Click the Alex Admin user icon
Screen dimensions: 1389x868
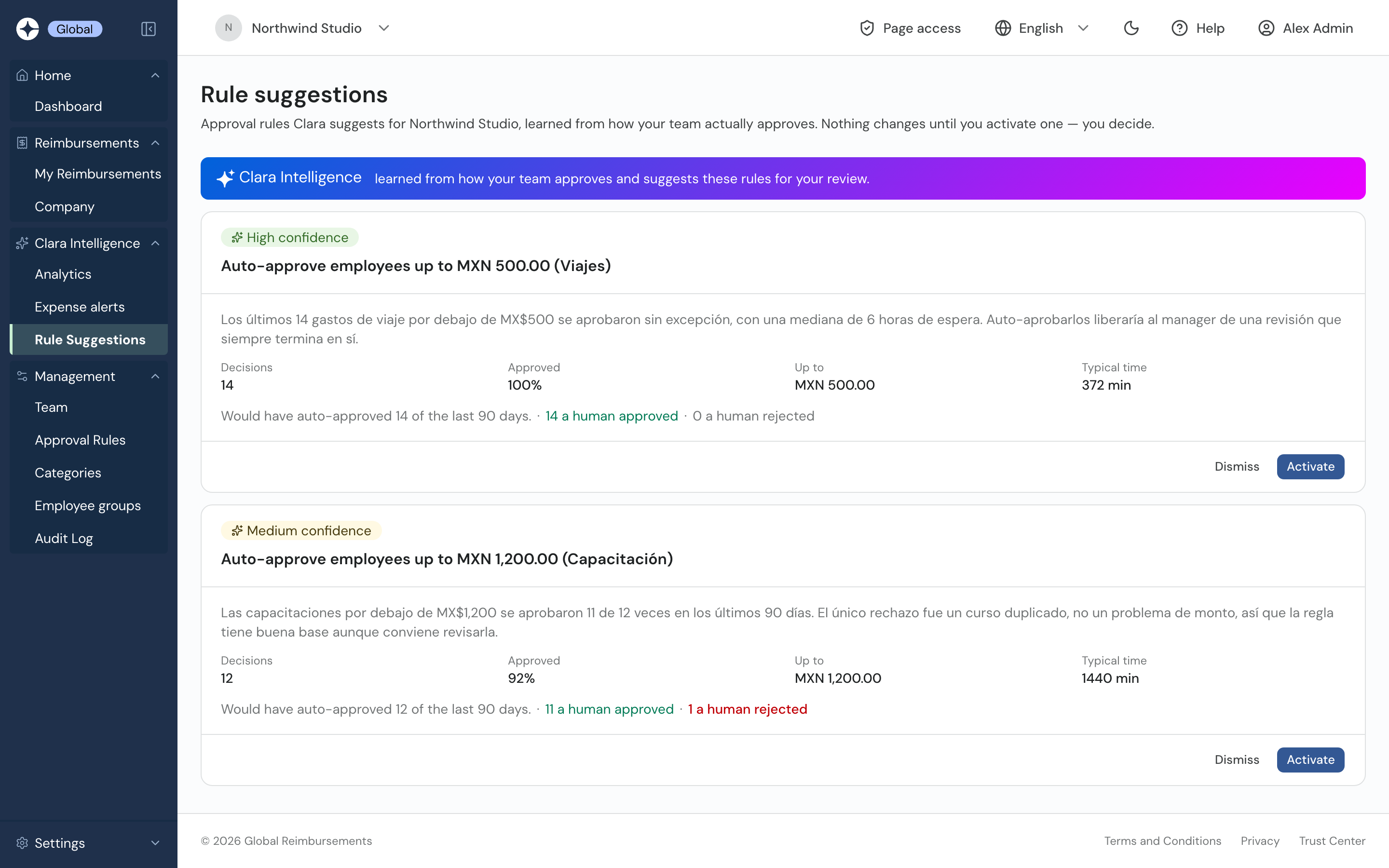(1266, 28)
